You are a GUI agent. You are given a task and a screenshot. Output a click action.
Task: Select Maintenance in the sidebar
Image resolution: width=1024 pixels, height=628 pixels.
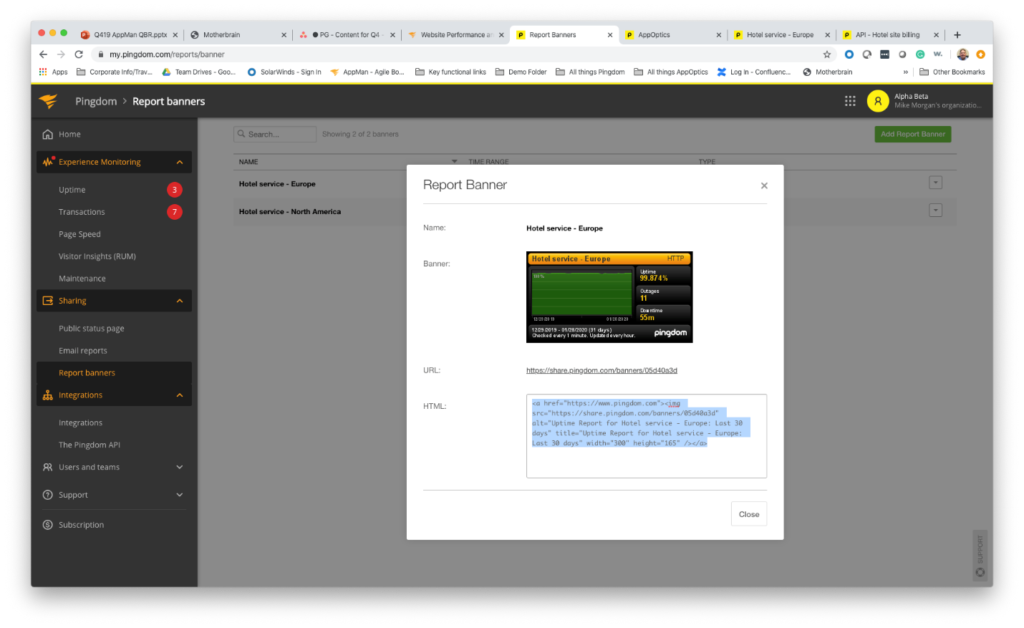click(82, 279)
